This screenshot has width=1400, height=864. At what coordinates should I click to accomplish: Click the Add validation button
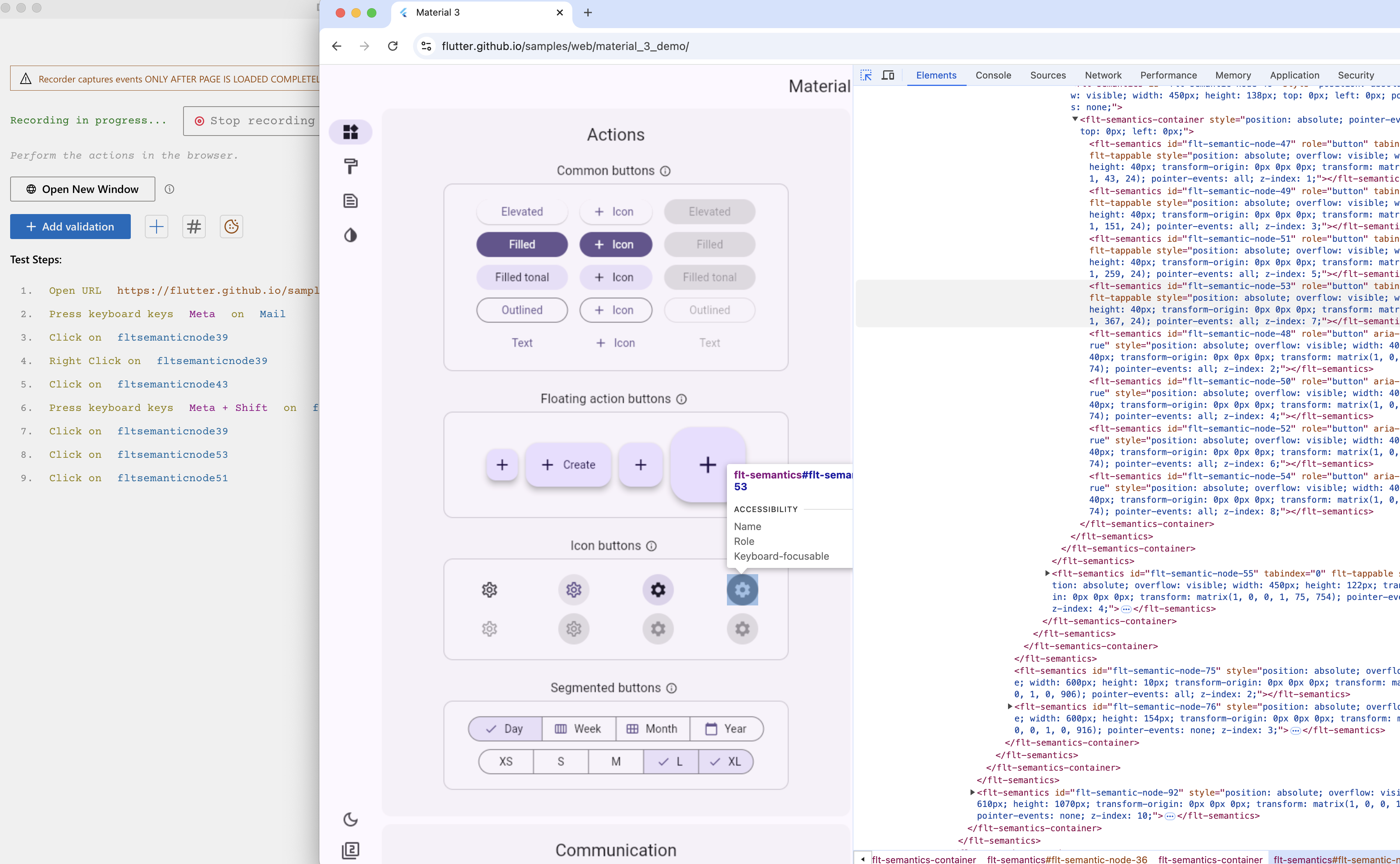(70, 227)
